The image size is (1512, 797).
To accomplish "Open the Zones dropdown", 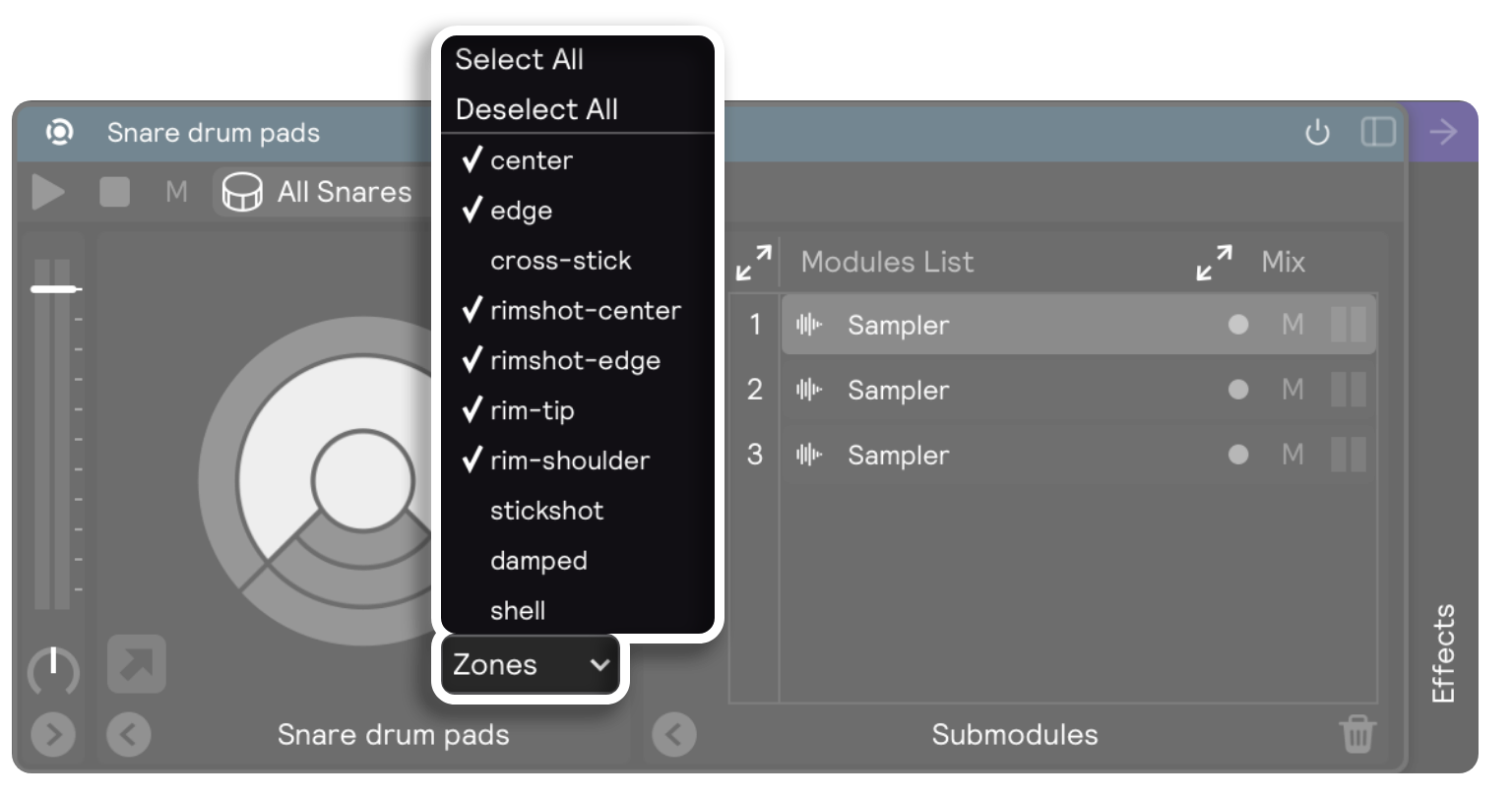I will [x=531, y=665].
